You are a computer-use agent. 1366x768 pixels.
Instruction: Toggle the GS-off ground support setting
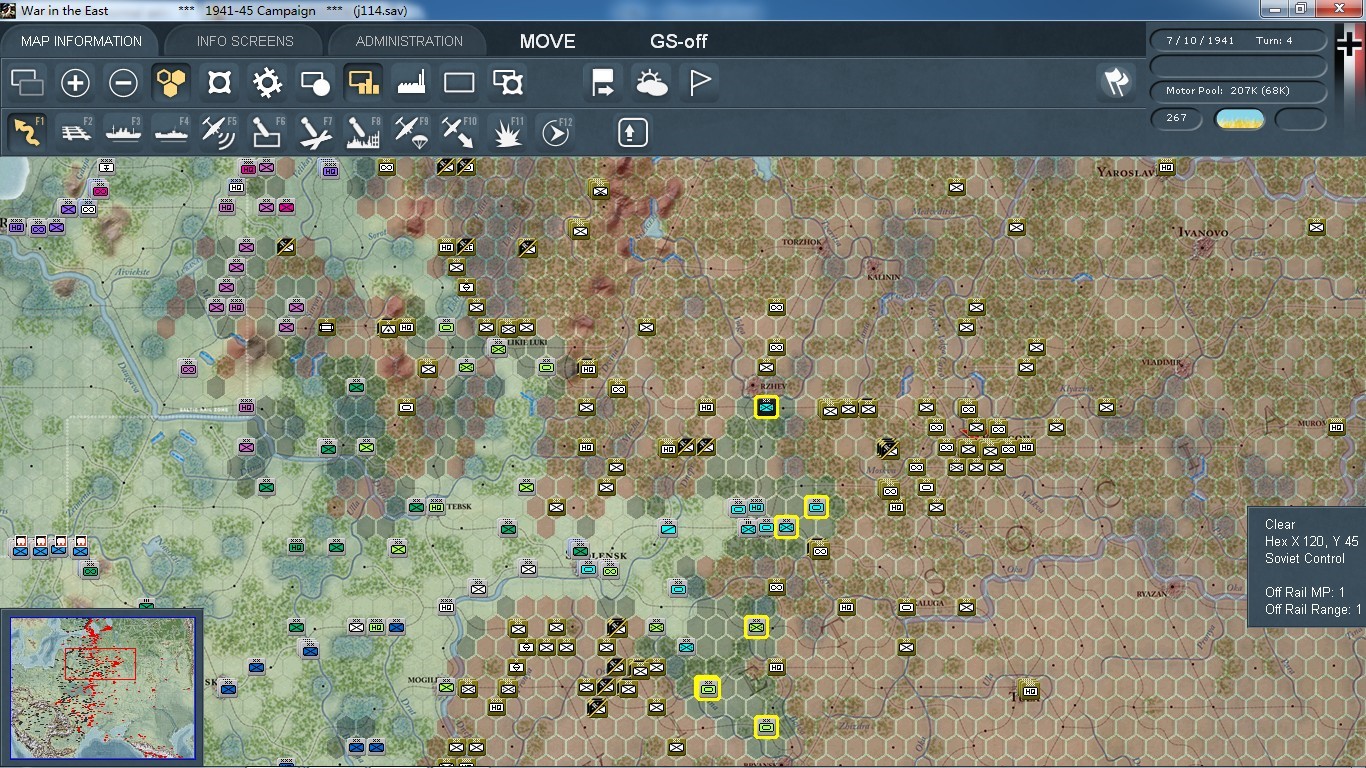click(x=679, y=42)
